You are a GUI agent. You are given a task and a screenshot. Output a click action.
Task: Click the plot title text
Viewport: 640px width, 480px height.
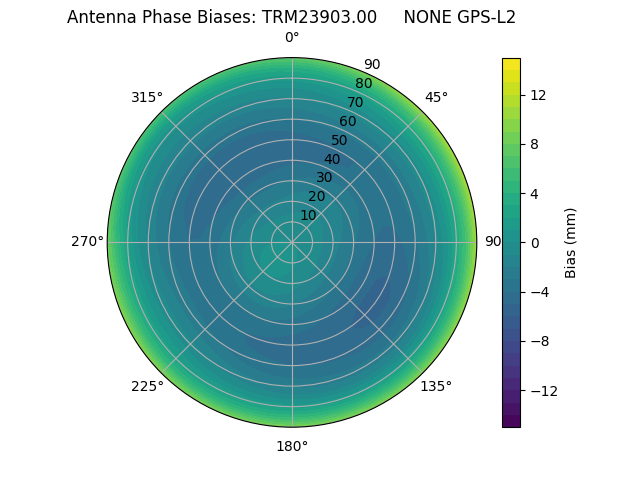[291, 17]
